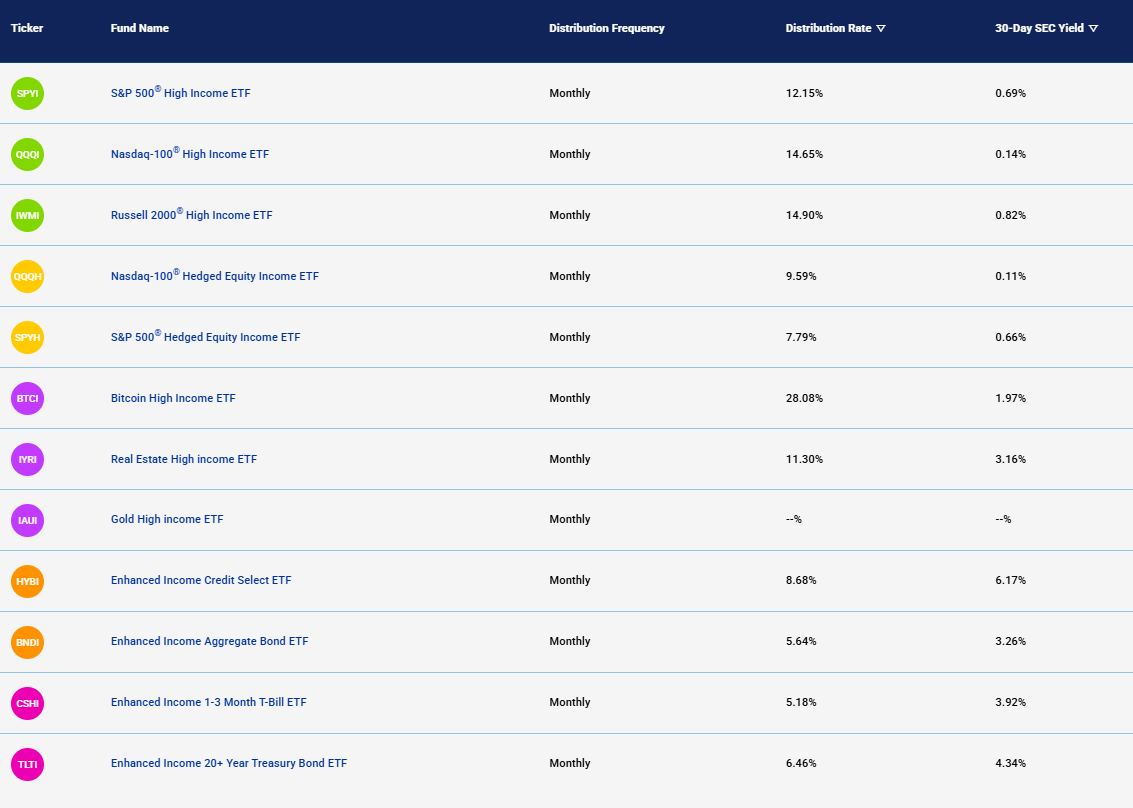Sort by Distribution Rate arrow
The height and width of the screenshot is (808, 1133).
pos(881,29)
